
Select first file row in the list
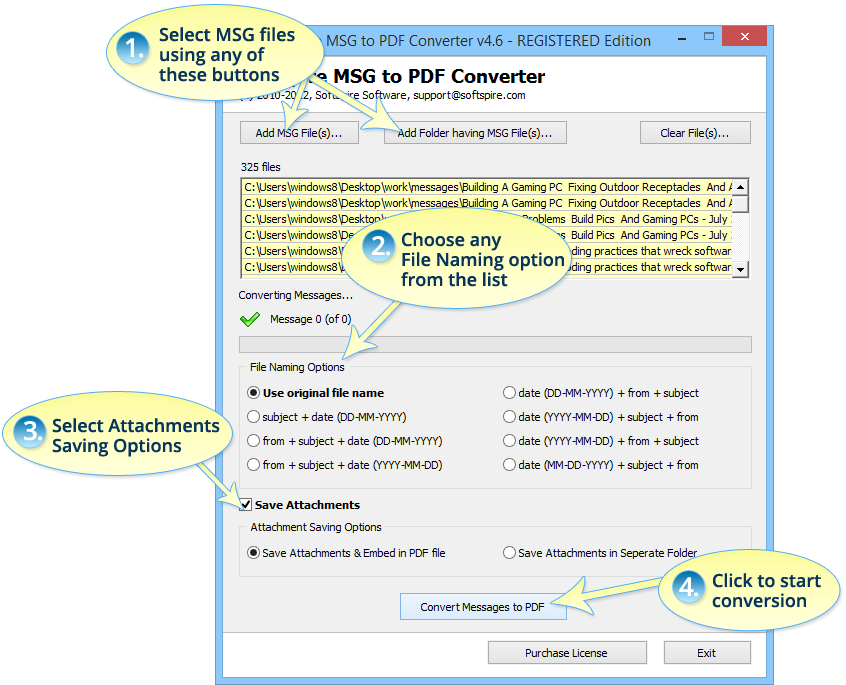tap(487, 187)
